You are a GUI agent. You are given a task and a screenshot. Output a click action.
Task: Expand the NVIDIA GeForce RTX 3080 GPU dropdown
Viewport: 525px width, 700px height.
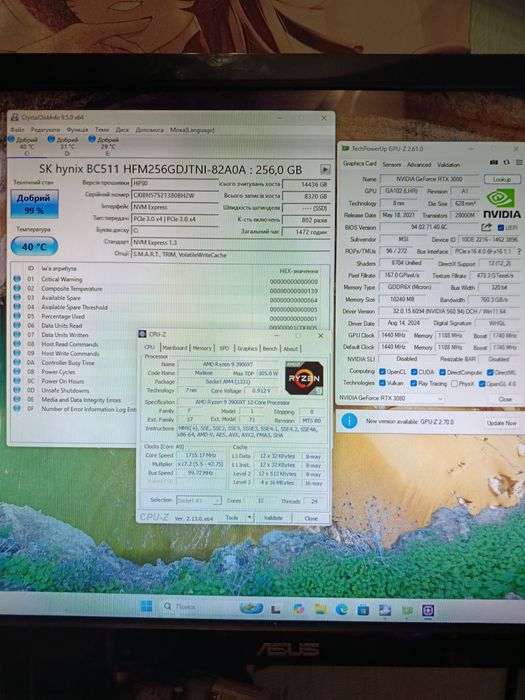[391, 398]
